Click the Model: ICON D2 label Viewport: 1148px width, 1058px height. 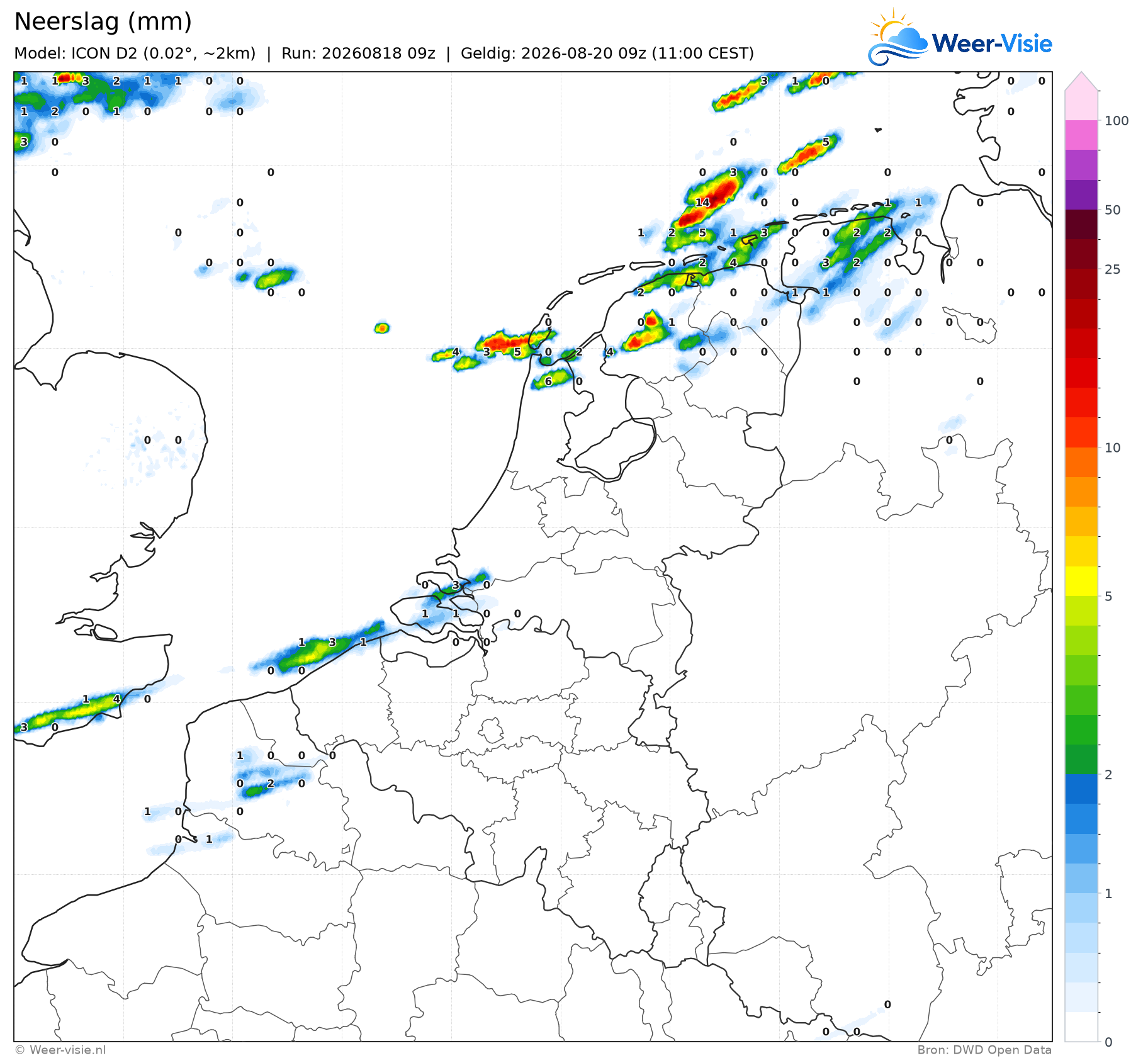[x=135, y=53]
